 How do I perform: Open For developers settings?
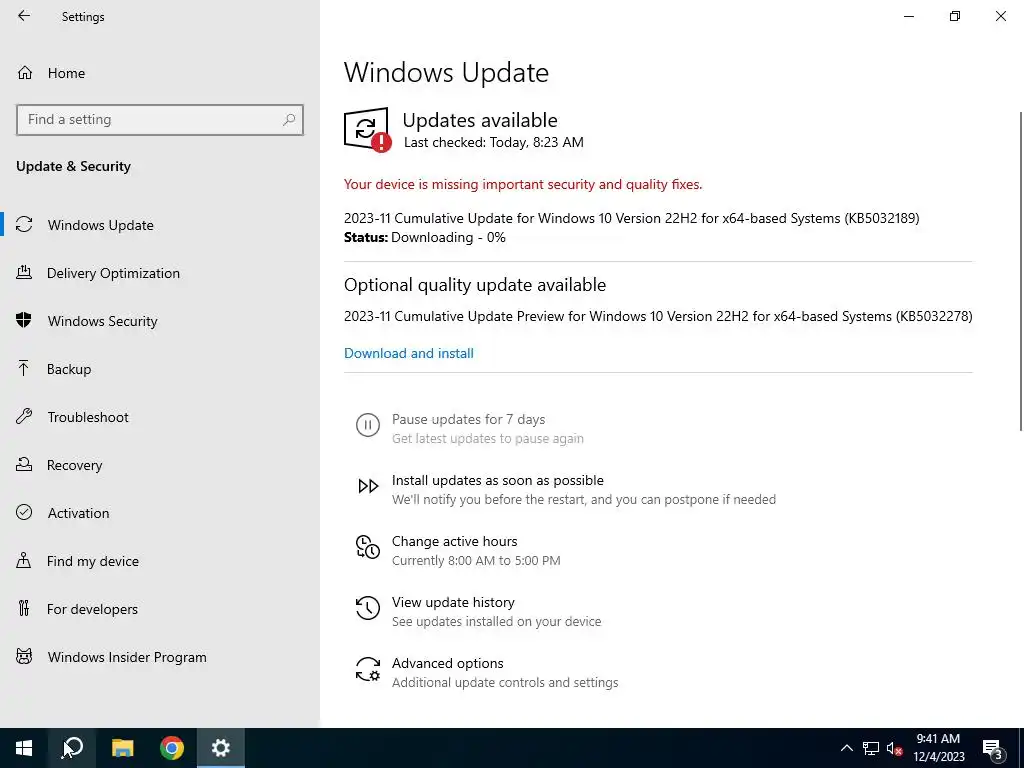pyautogui.click(x=92, y=609)
